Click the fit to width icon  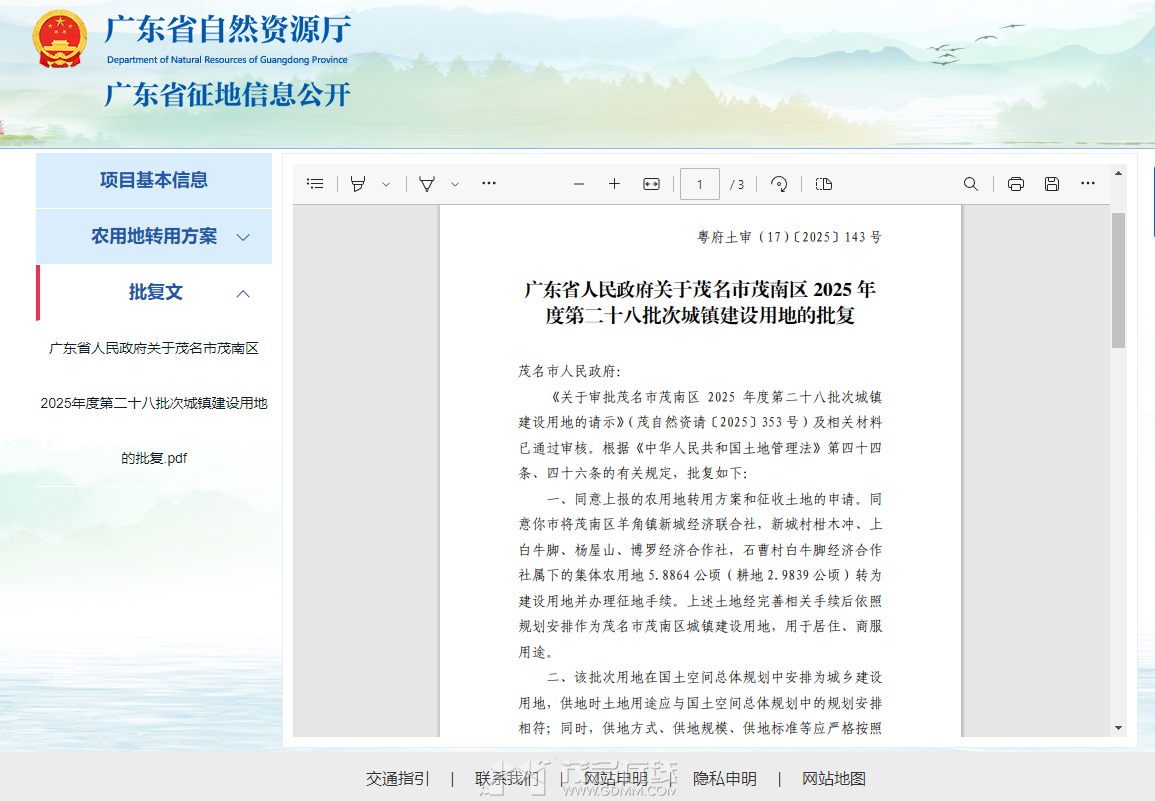click(651, 184)
